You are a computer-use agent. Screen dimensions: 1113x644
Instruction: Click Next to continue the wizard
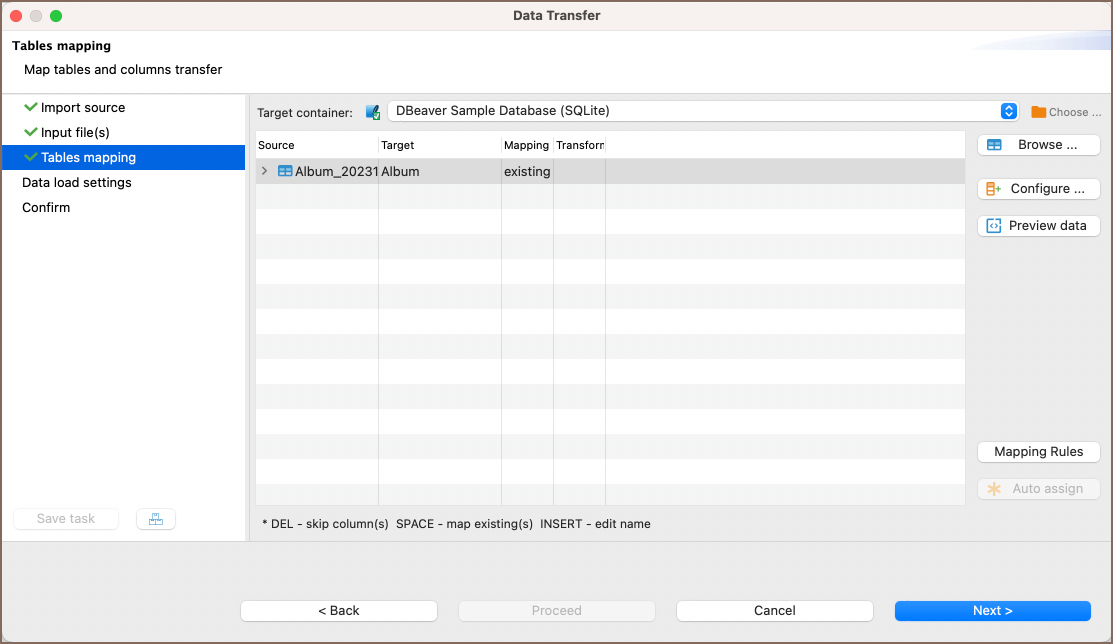click(x=992, y=611)
